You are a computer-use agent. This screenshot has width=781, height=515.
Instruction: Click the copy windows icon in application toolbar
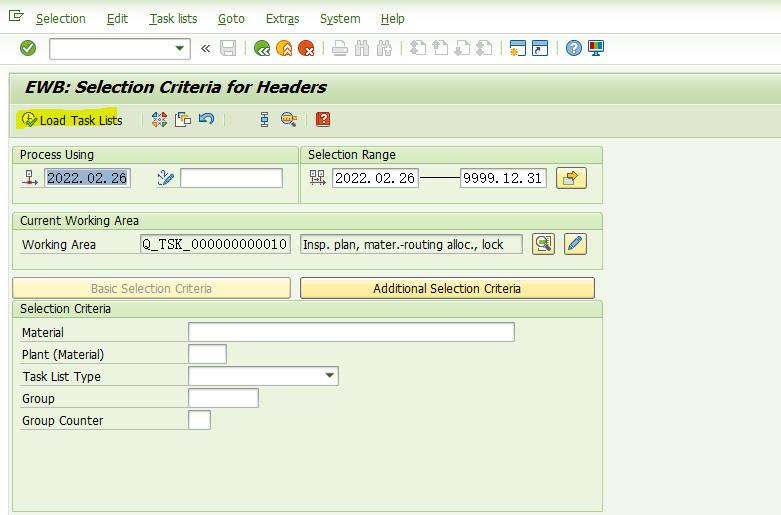pos(183,120)
